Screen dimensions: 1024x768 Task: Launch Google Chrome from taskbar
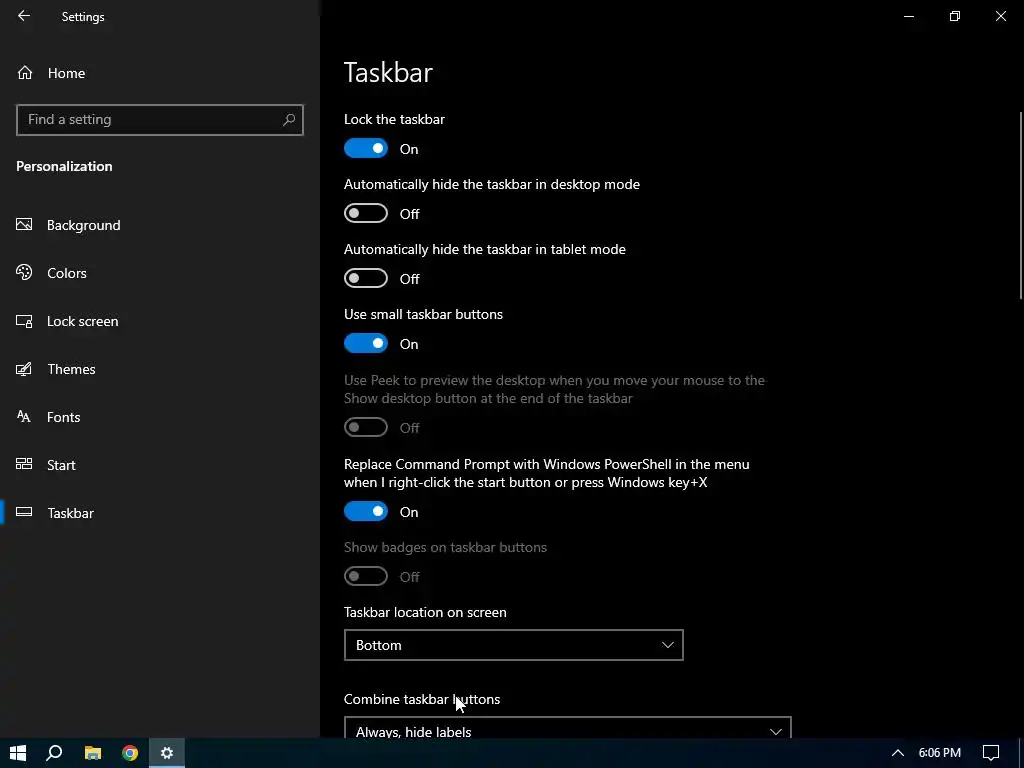click(130, 753)
